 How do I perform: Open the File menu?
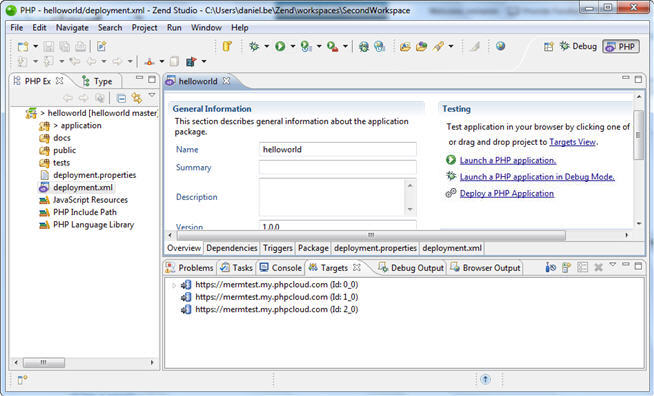point(17,28)
